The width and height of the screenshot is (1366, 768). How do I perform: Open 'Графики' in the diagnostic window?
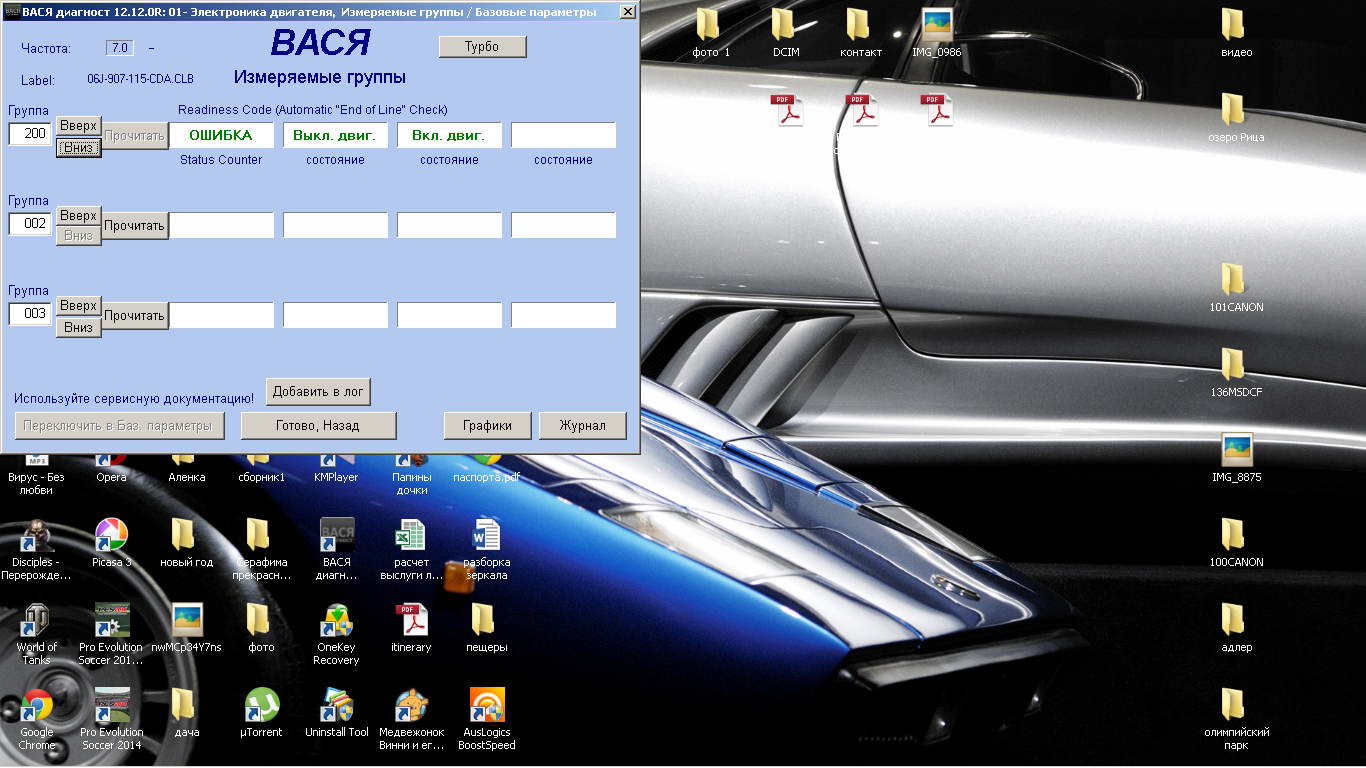(x=487, y=425)
